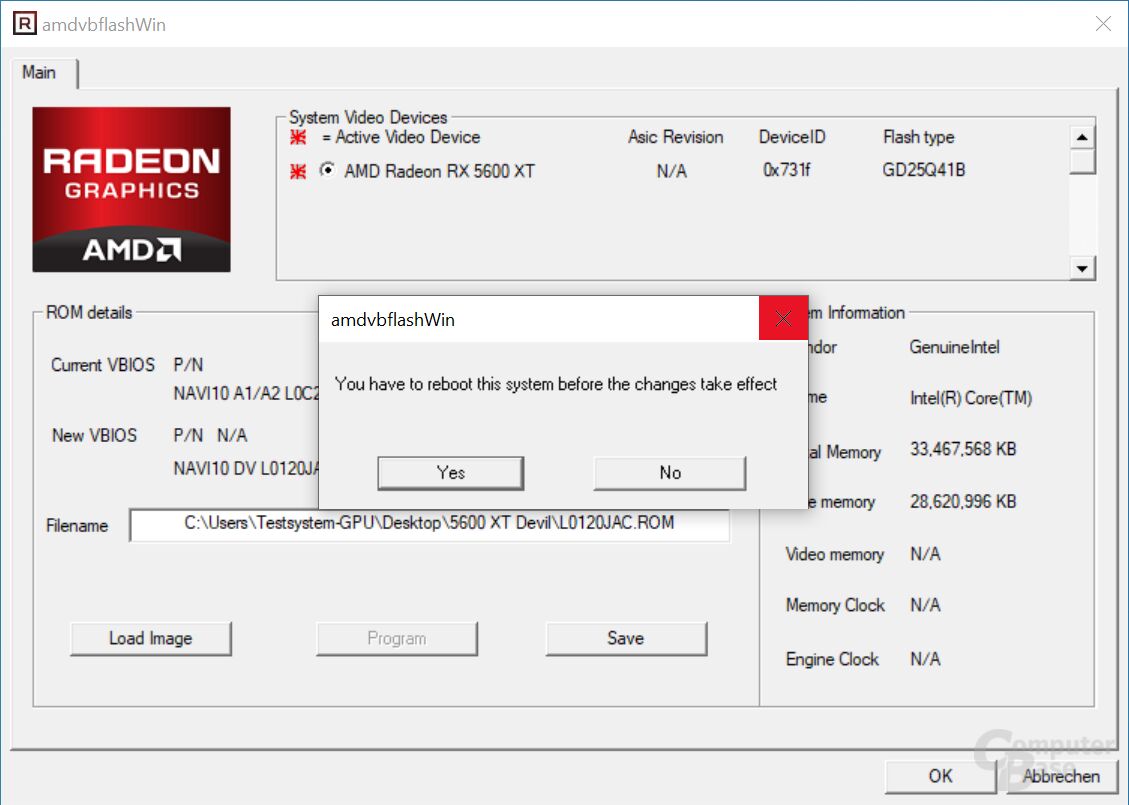Click the Abbrechen button

(x=1061, y=776)
